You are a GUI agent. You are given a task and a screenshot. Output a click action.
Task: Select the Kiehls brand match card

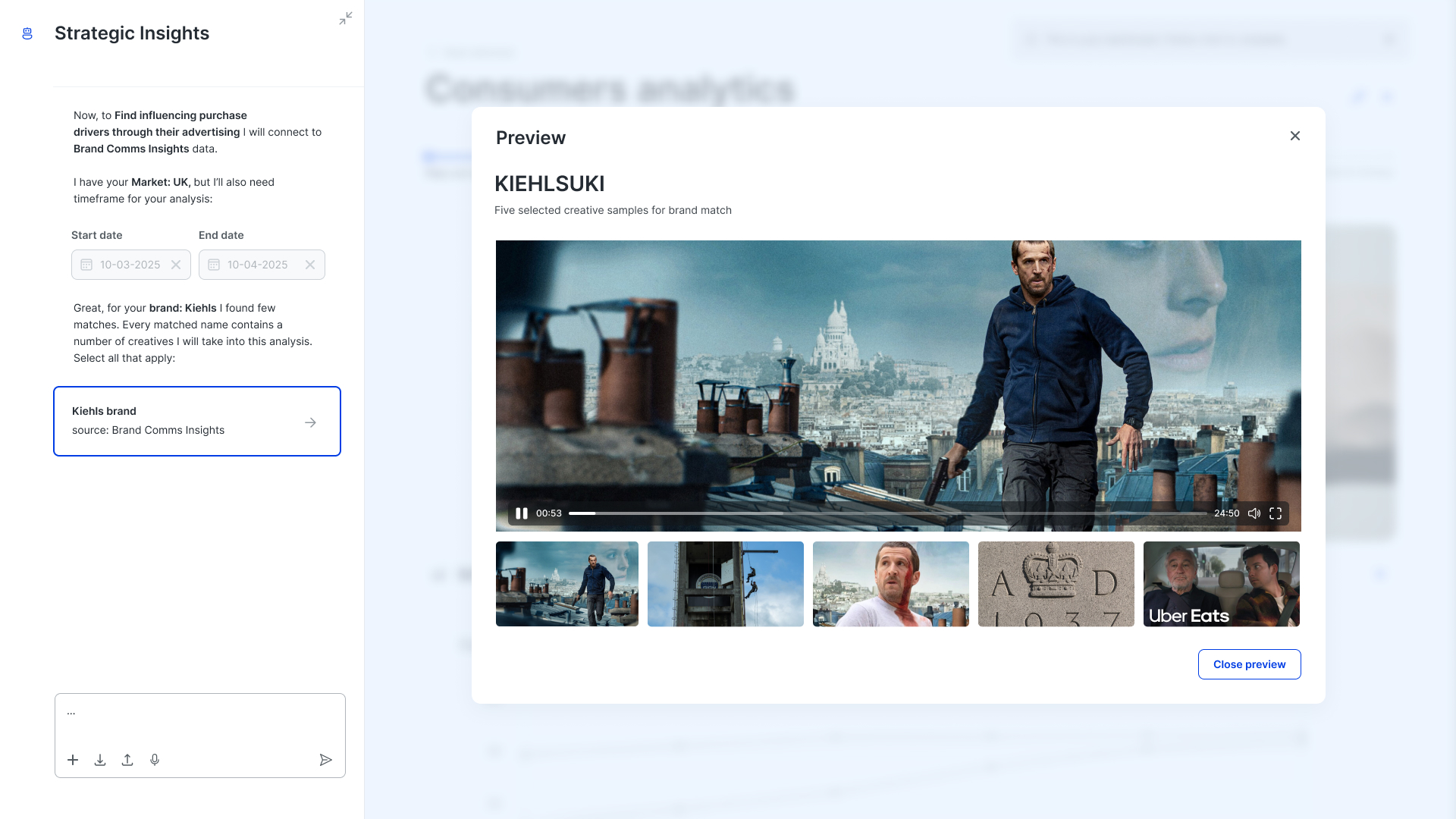[x=197, y=421]
